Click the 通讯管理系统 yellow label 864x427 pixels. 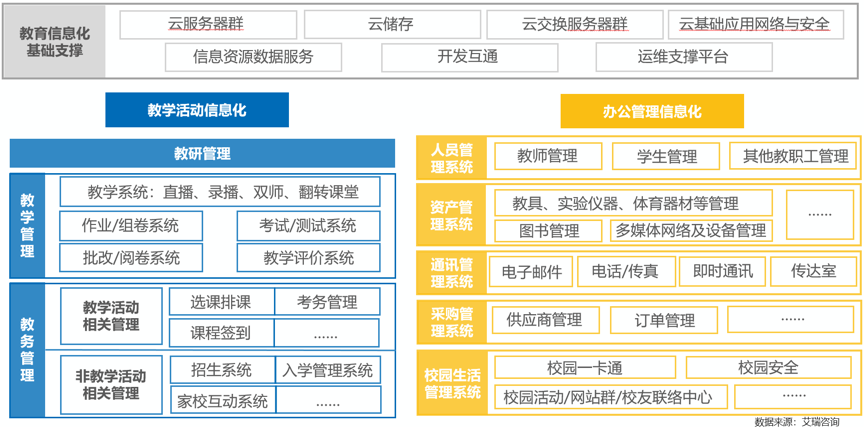click(x=451, y=272)
